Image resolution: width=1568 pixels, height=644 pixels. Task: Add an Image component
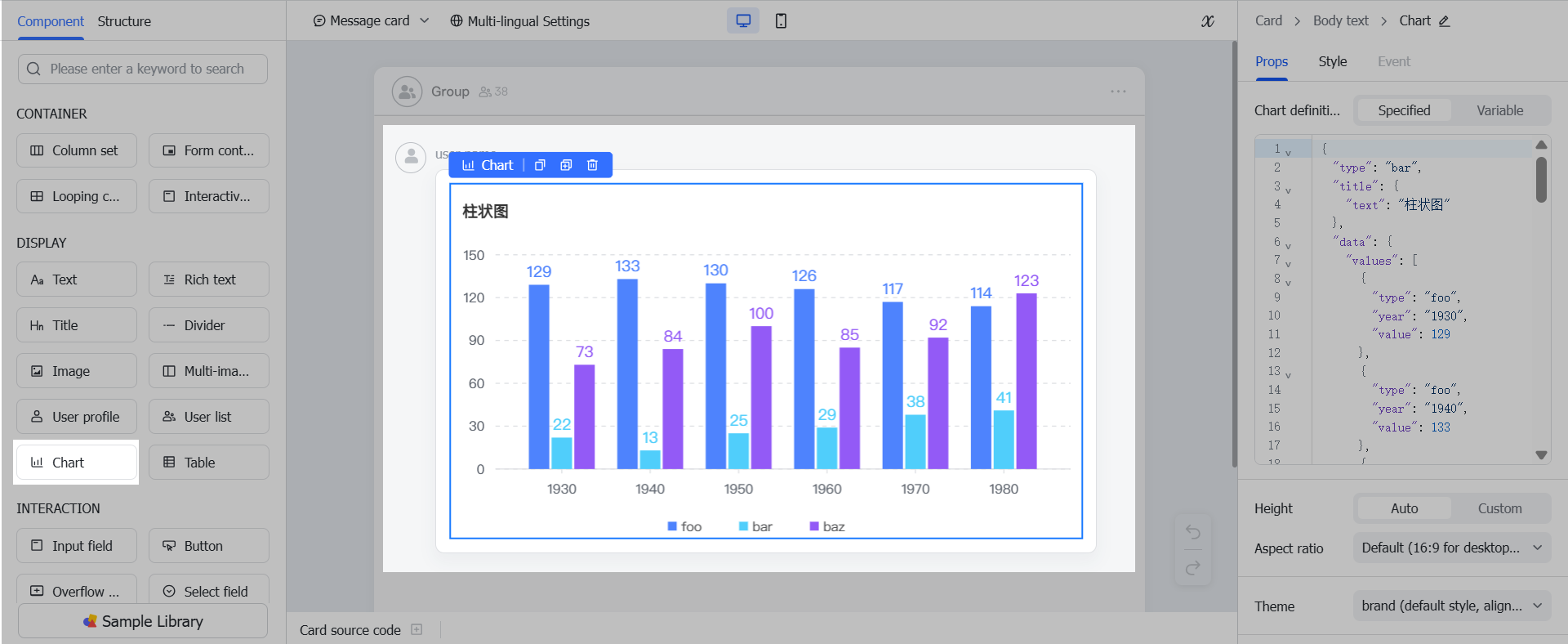pyautogui.click(x=77, y=371)
